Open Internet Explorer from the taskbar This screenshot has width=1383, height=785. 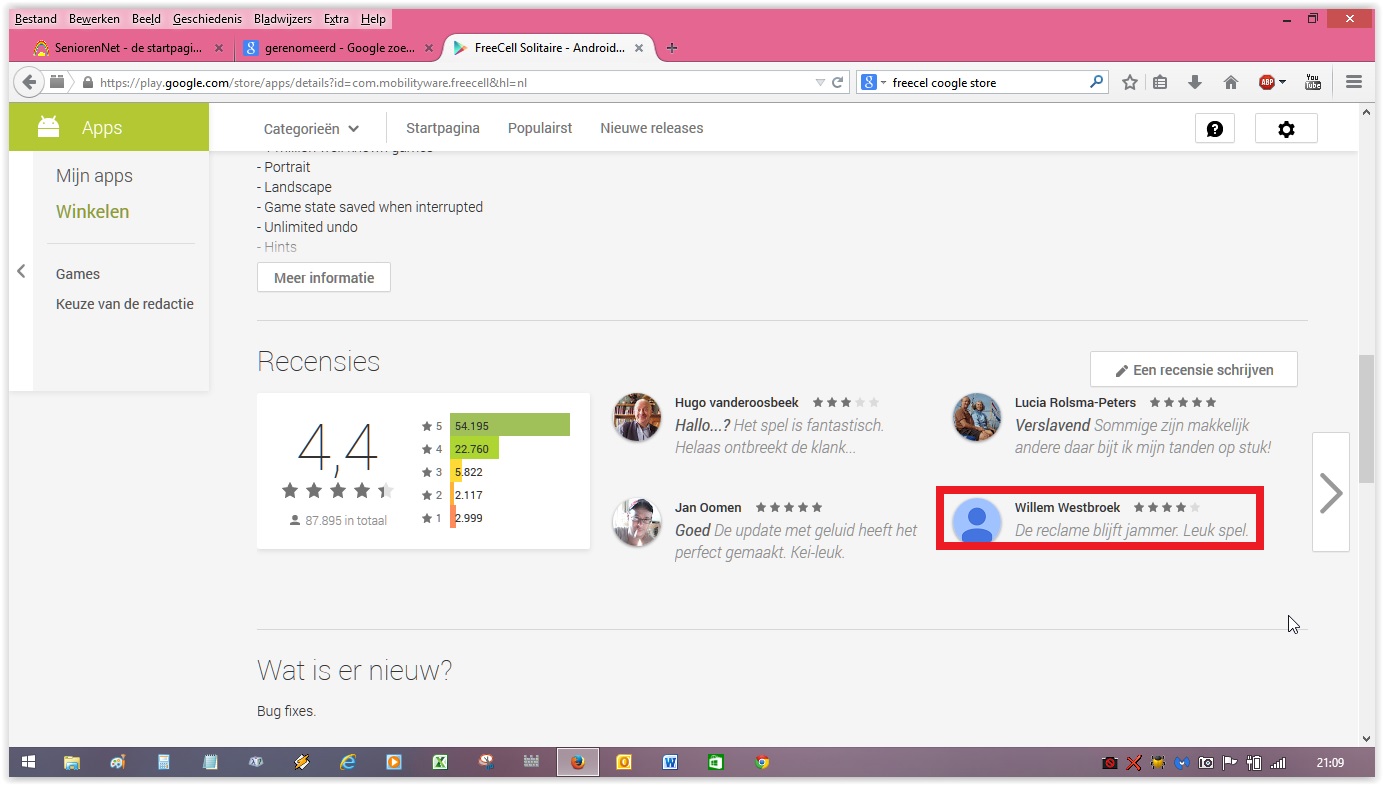[x=348, y=762]
